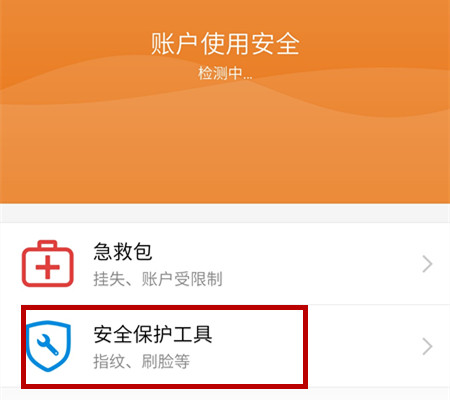The width and height of the screenshot is (450, 400).
Task: Tap the red first aid kit icon
Action: tap(48, 263)
